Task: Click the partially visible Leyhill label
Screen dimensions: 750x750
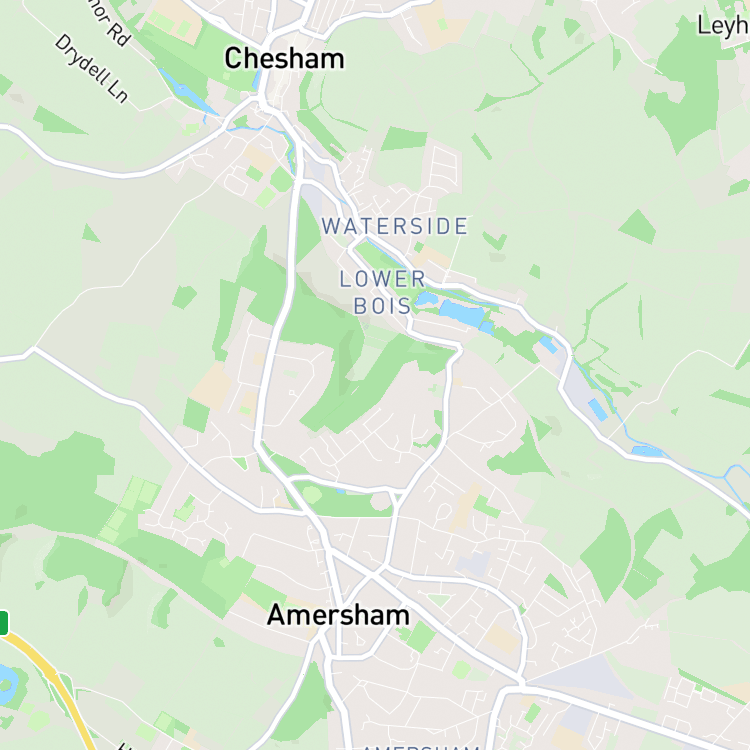Action: [x=723, y=26]
